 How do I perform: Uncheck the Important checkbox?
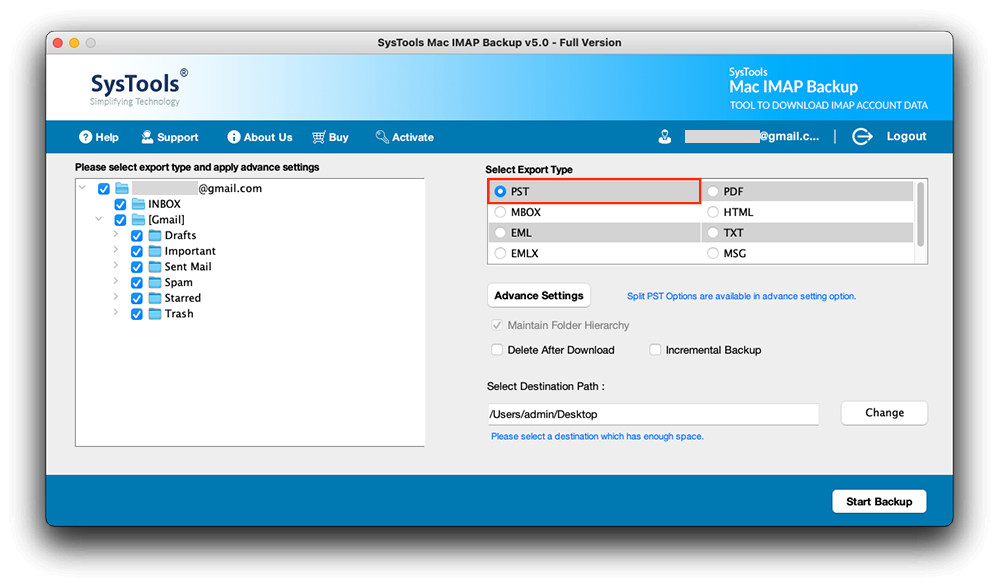coord(137,251)
